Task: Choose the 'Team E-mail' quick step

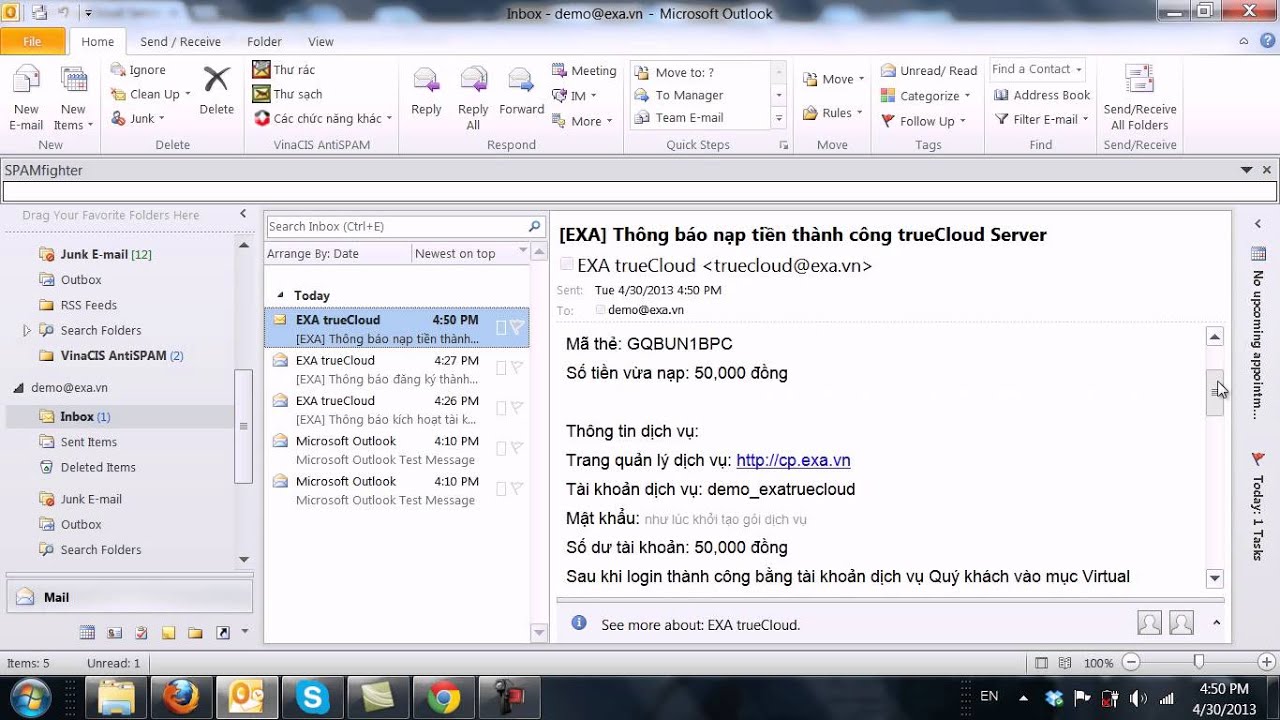Action: 700,117
